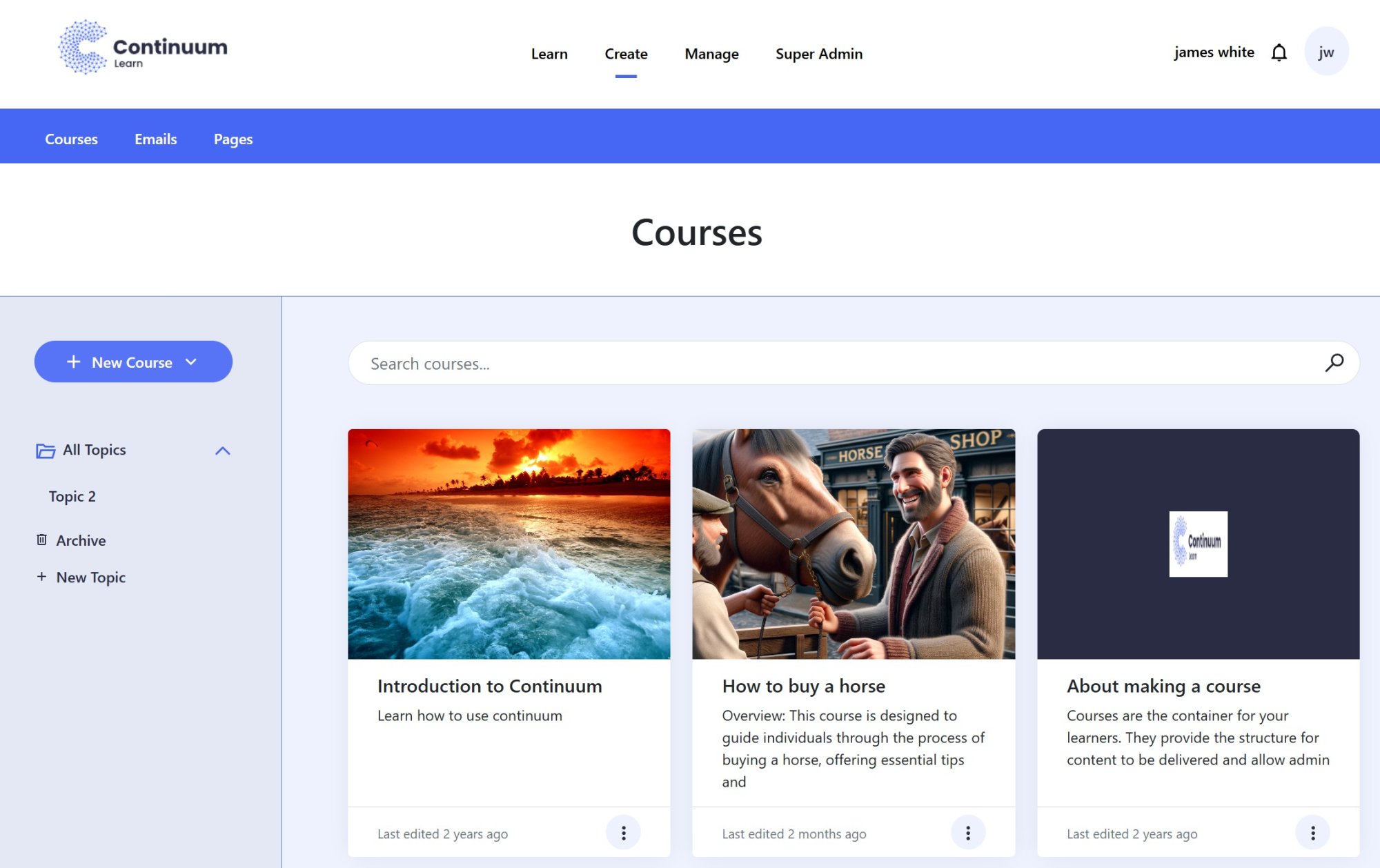Click the Archive trash icon
Screen dimensions: 1380x868
coord(42,540)
